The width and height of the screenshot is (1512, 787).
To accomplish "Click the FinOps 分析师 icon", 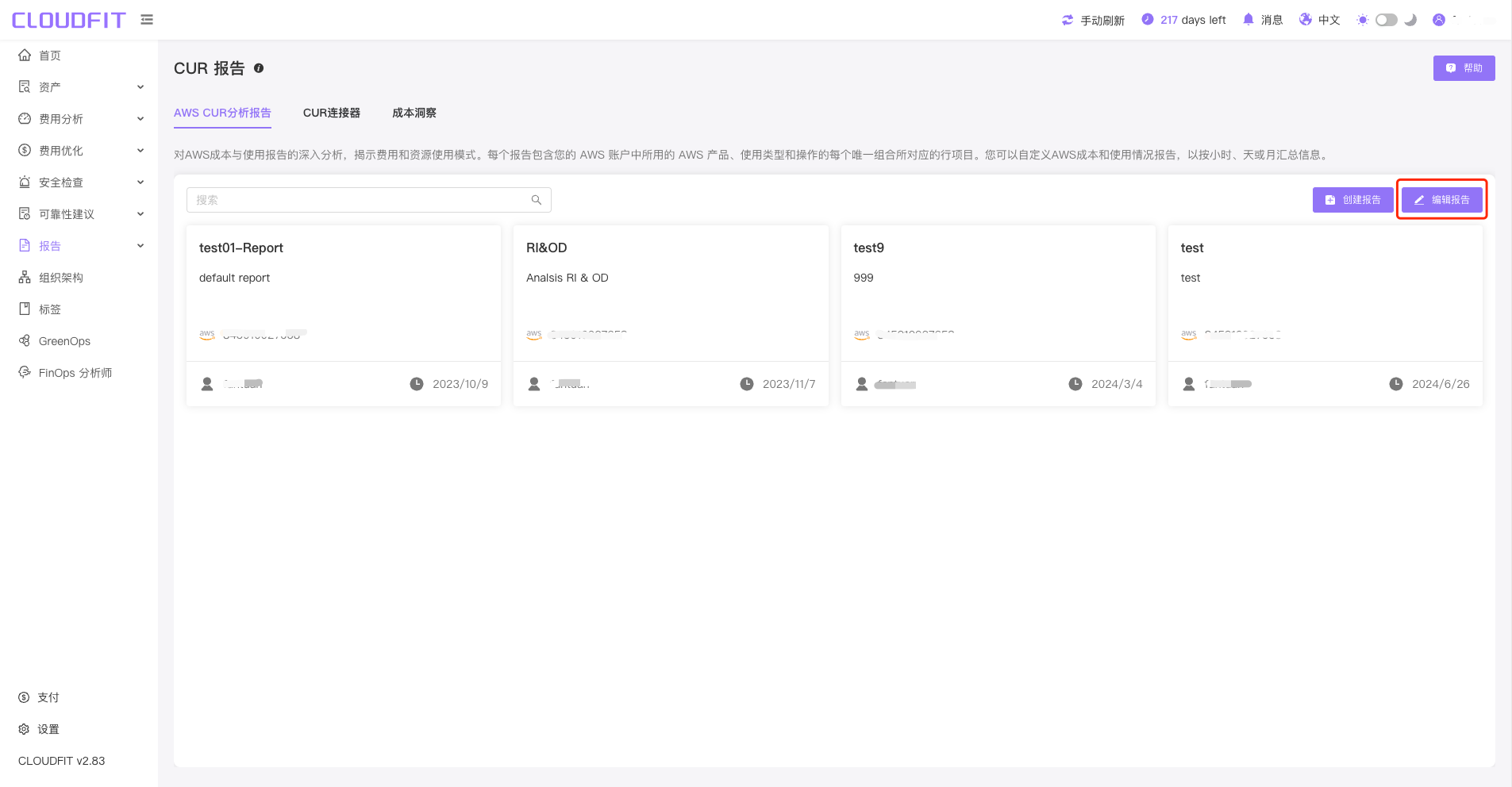I will point(25,372).
